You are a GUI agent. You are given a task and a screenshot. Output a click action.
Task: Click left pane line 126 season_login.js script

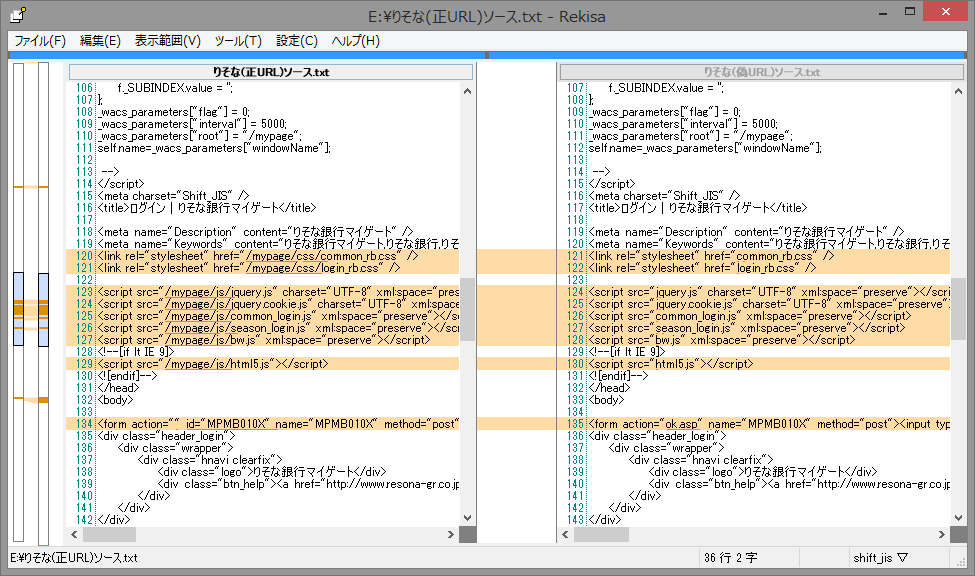278,328
